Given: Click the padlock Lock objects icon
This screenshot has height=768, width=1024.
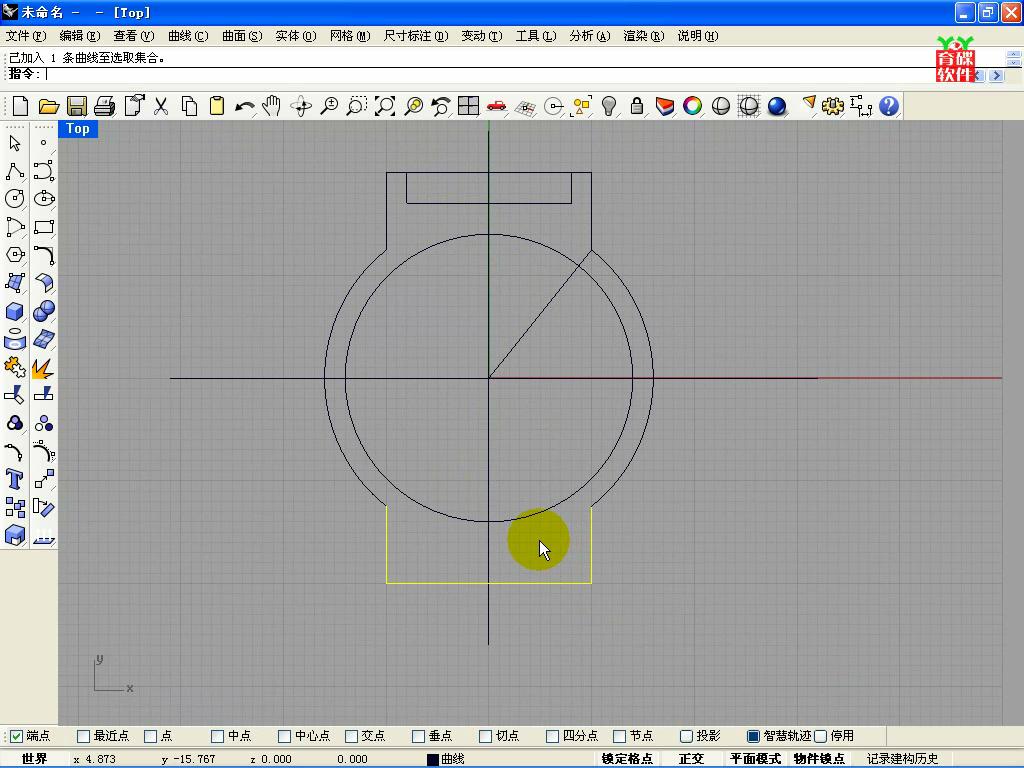Looking at the screenshot, I should (637, 106).
